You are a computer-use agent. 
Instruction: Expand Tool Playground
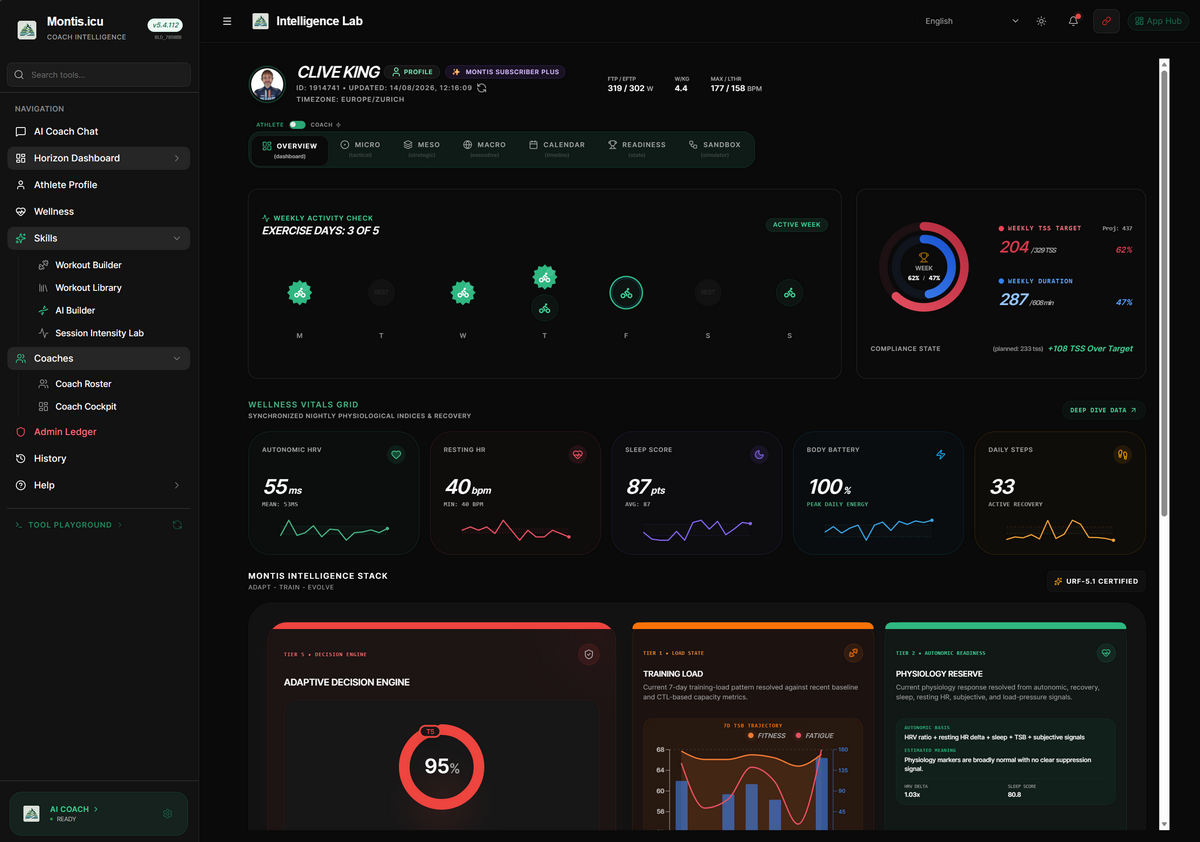[x=69, y=525]
